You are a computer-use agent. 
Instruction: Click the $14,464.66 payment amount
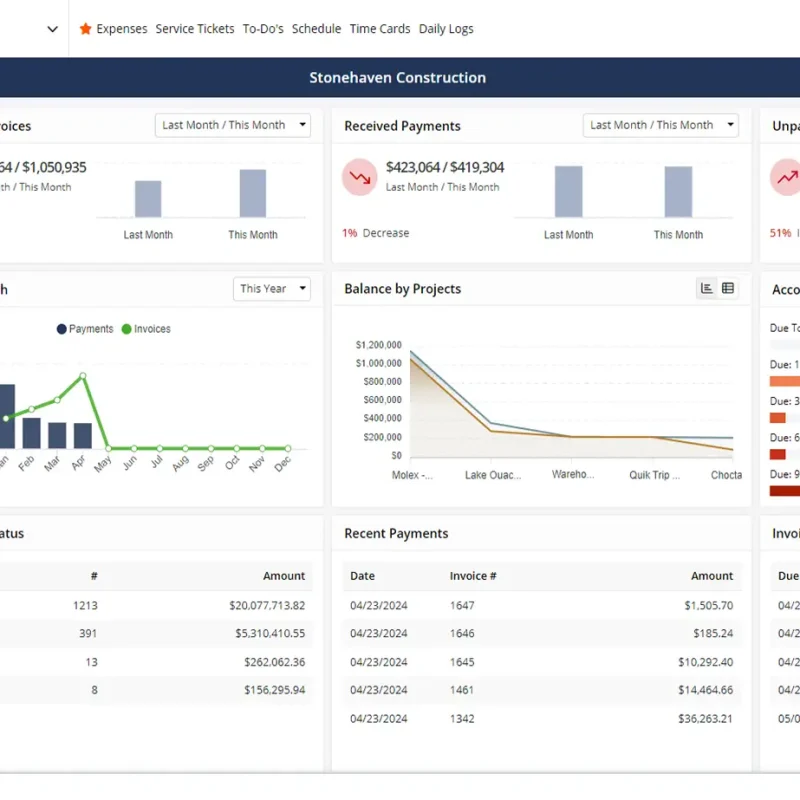(x=706, y=690)
